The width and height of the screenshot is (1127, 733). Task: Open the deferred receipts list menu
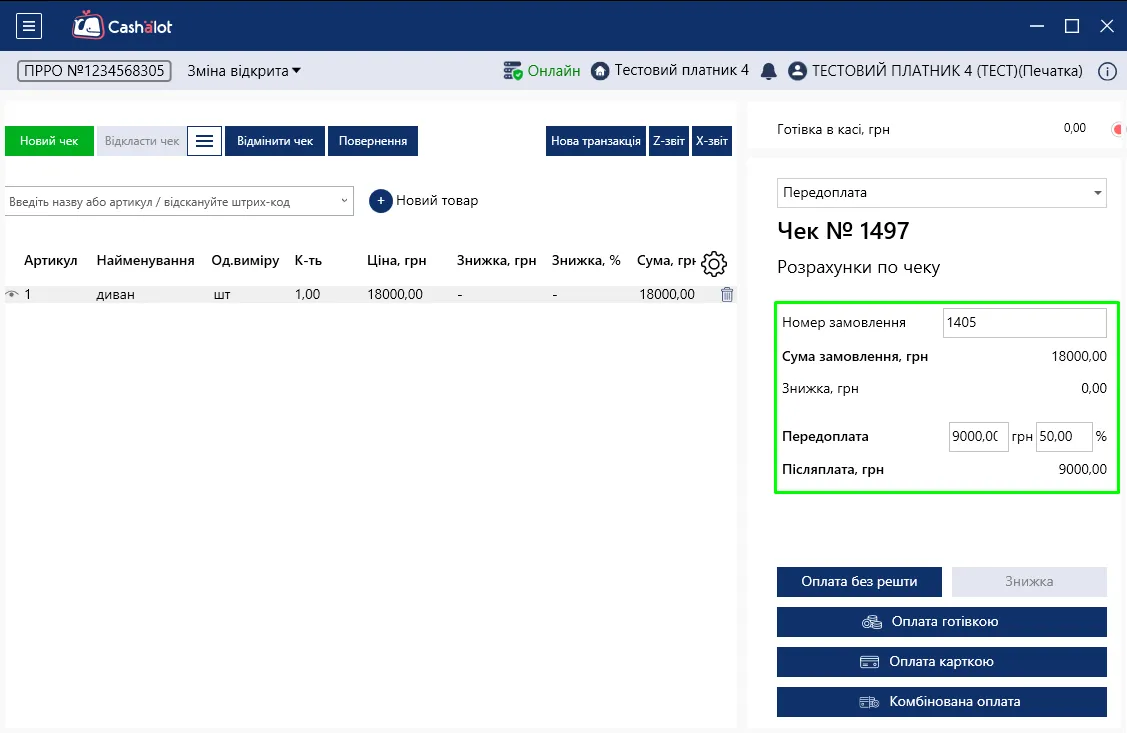(204, 141)
